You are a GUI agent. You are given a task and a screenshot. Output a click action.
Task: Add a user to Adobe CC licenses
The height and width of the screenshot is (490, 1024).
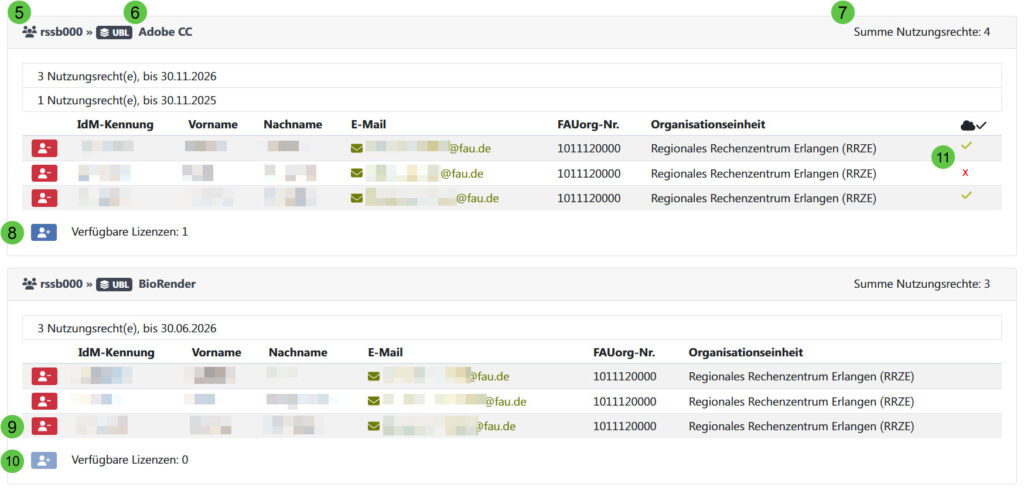44,232
